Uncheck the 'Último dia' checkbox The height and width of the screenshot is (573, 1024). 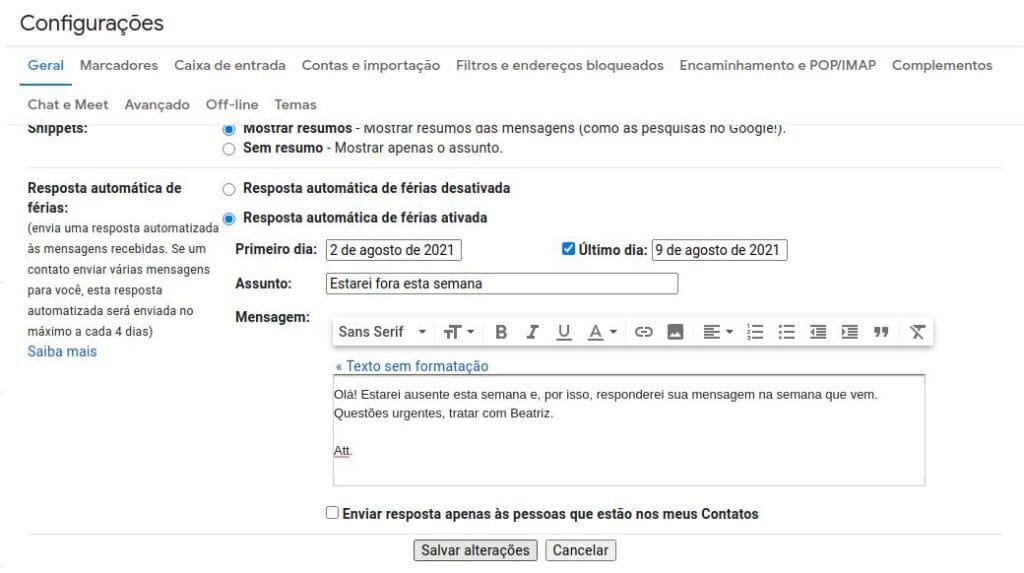click(x=568, y=248)
